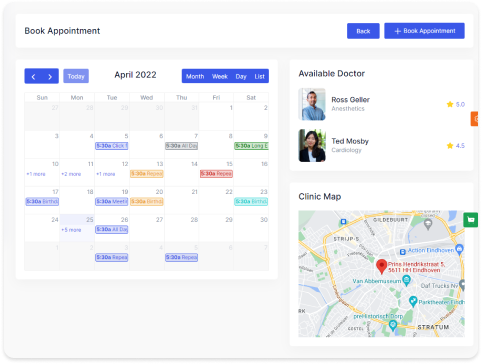Click Ted Mosby's star rating icon
This screenshot has width=482, height=364.
[x=450, y=146]
